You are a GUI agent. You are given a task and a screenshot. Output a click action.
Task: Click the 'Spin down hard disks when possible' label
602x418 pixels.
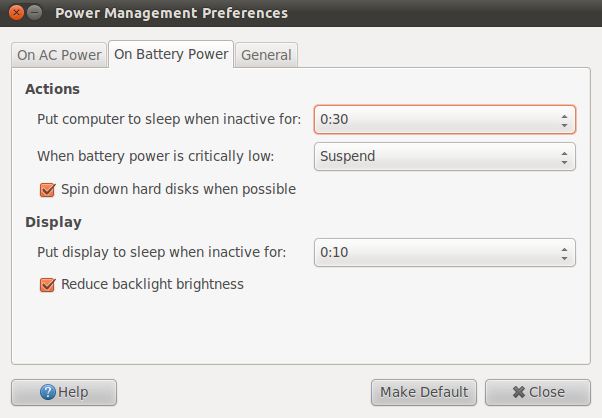178,188
